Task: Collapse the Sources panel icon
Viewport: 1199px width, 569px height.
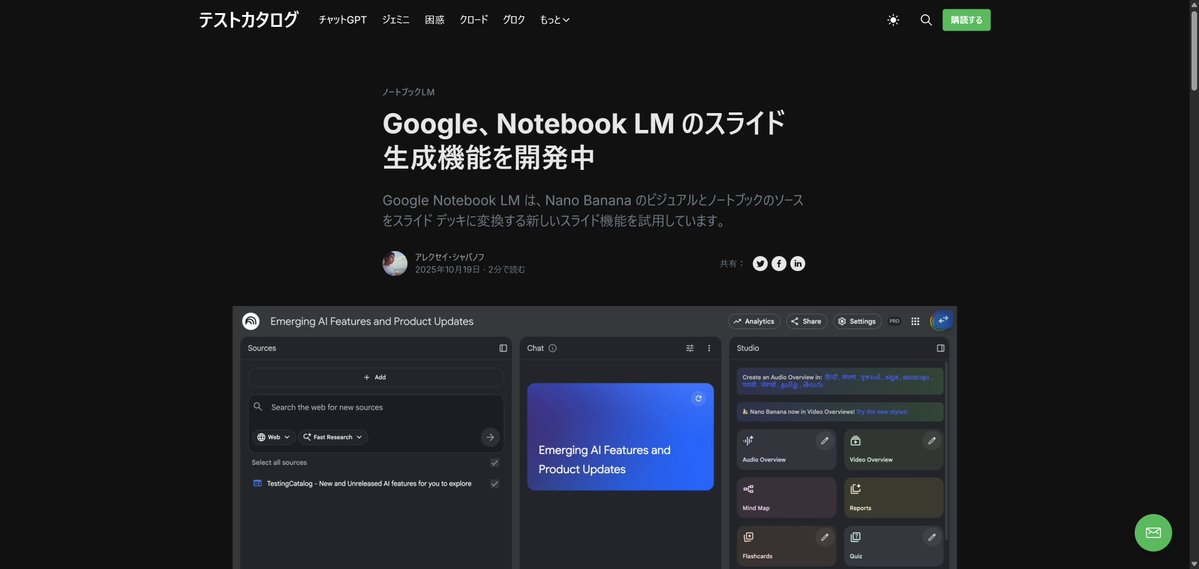Action: (x=503, y=348)
